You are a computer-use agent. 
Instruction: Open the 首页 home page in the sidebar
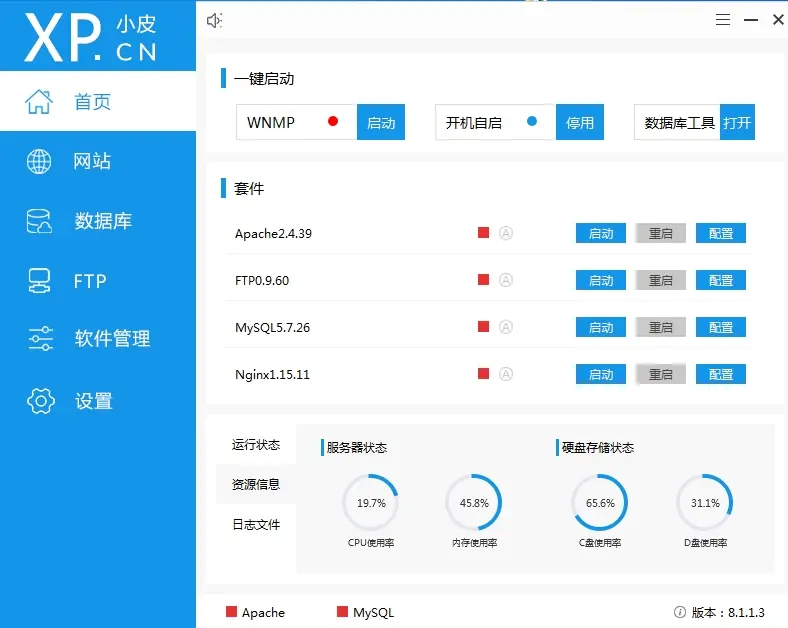point(98,101)
